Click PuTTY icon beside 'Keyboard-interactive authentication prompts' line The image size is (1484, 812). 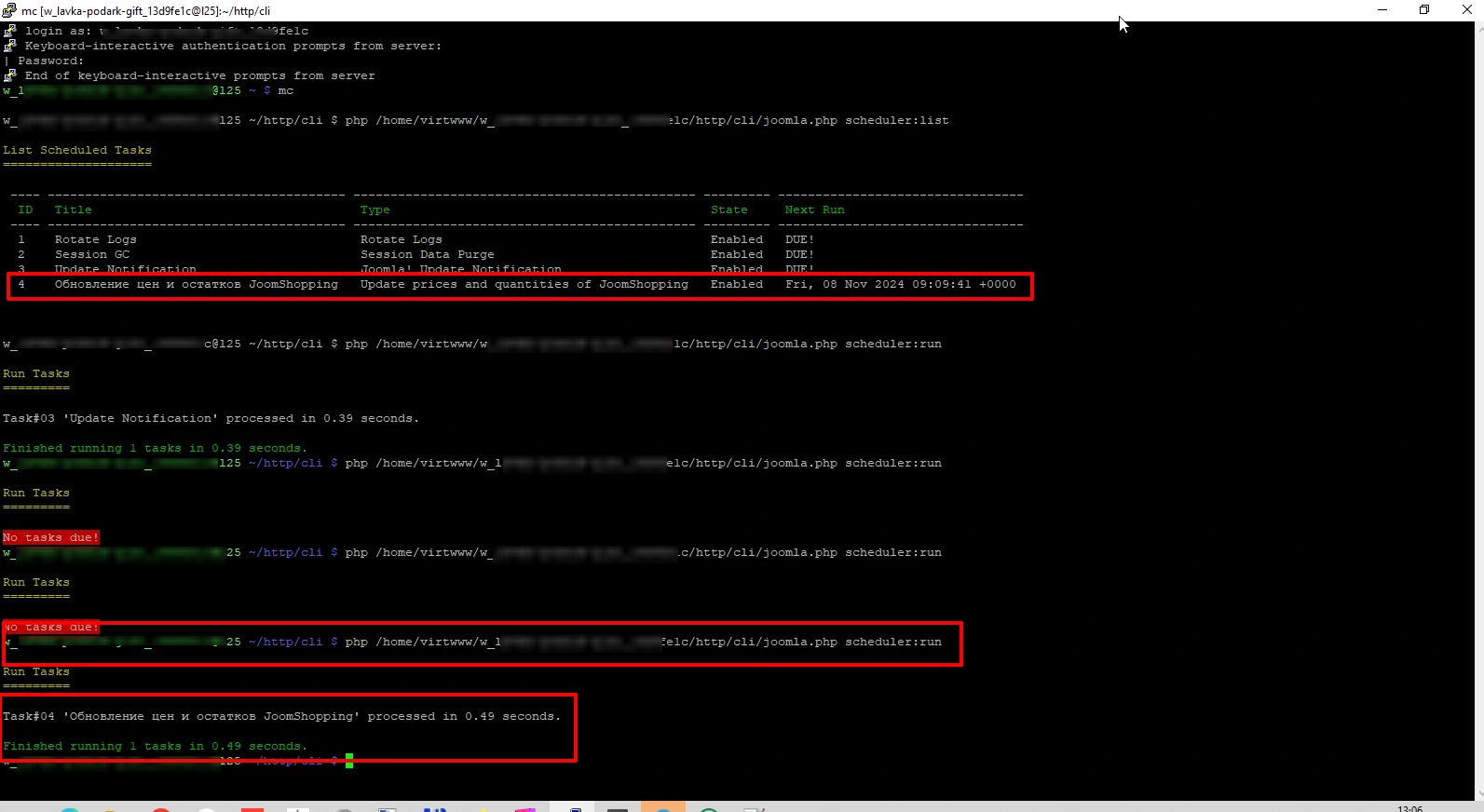tap(10, 46)
